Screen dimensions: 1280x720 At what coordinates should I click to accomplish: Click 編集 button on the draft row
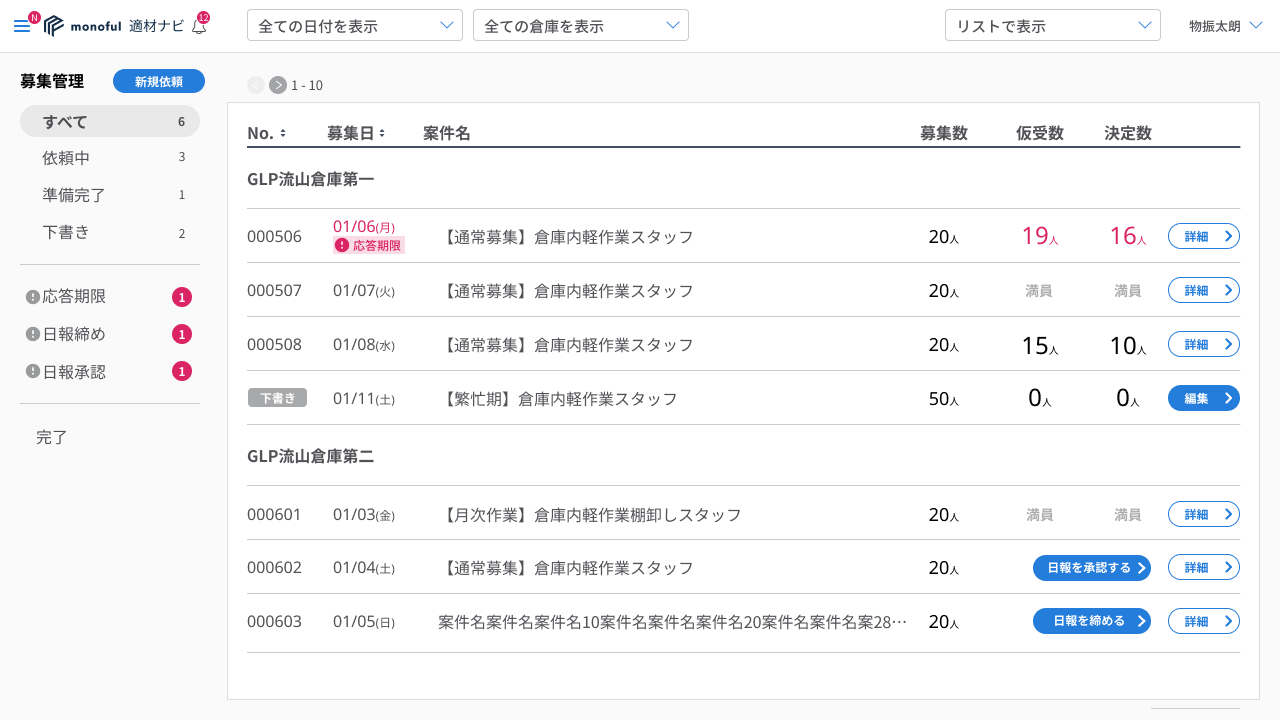click(x=1203, y=398)
